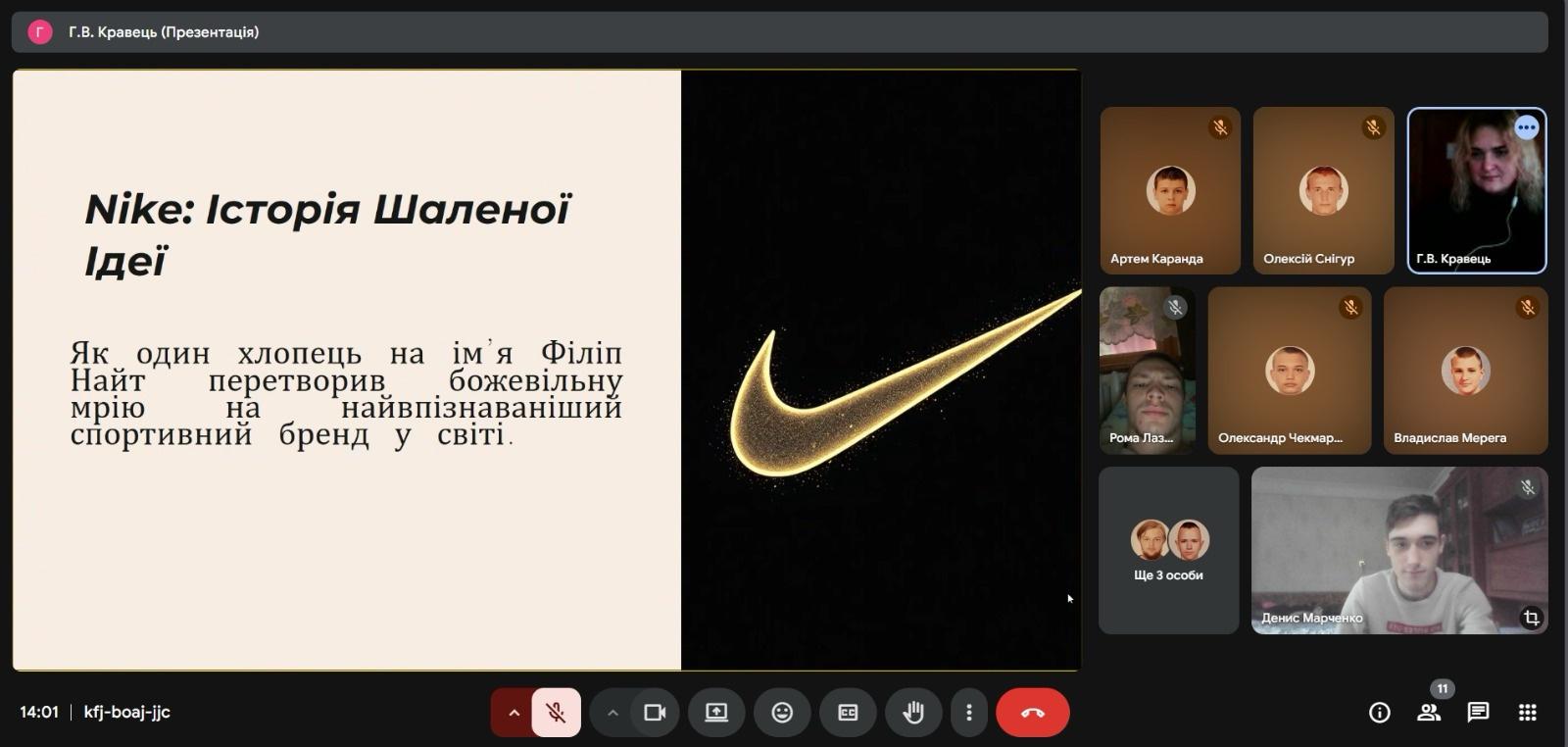This screenshot has width=1568, height=747.
Task: Click muted mic icon on Рома Лаз... tile
Action: [x=1175, y=308]
